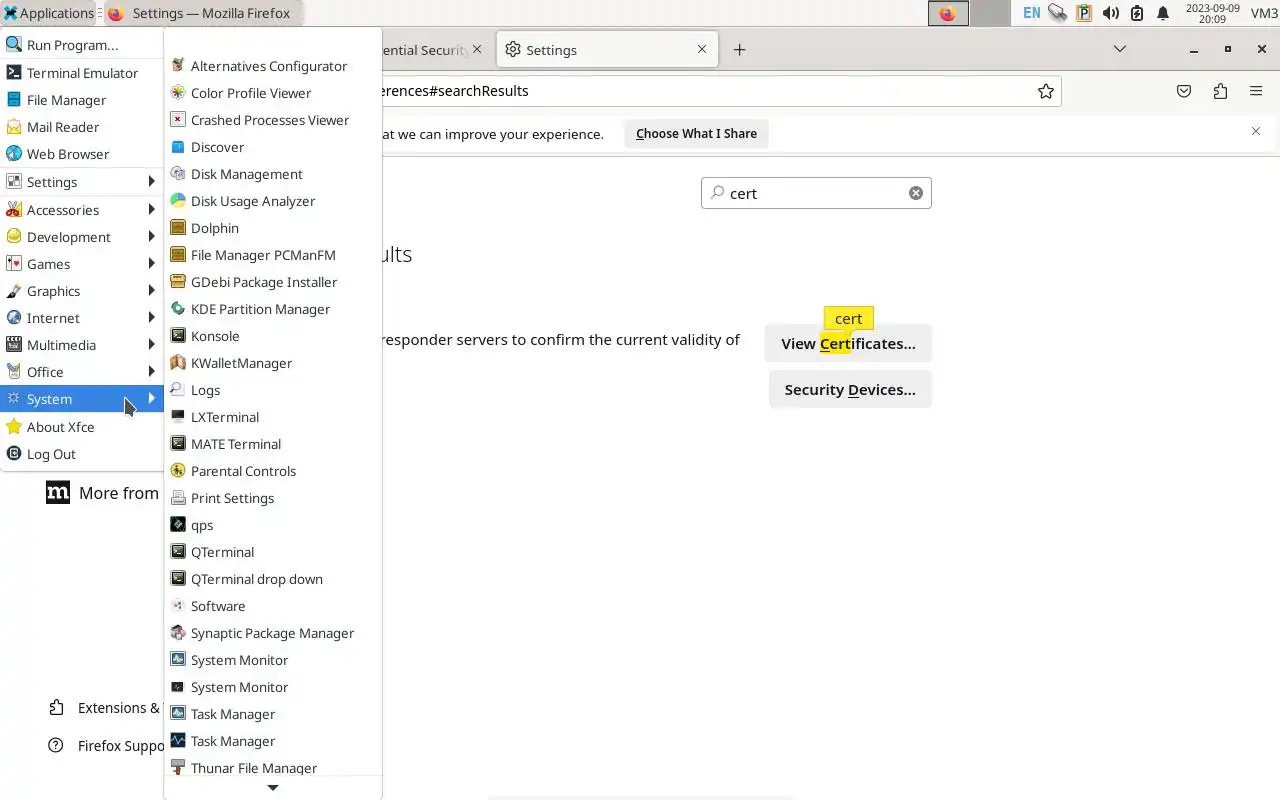Click the Settings — Mozilla Firefox taskbar button
The height and width of the screenshot is (800, 1280).
(x=203, y=13)
